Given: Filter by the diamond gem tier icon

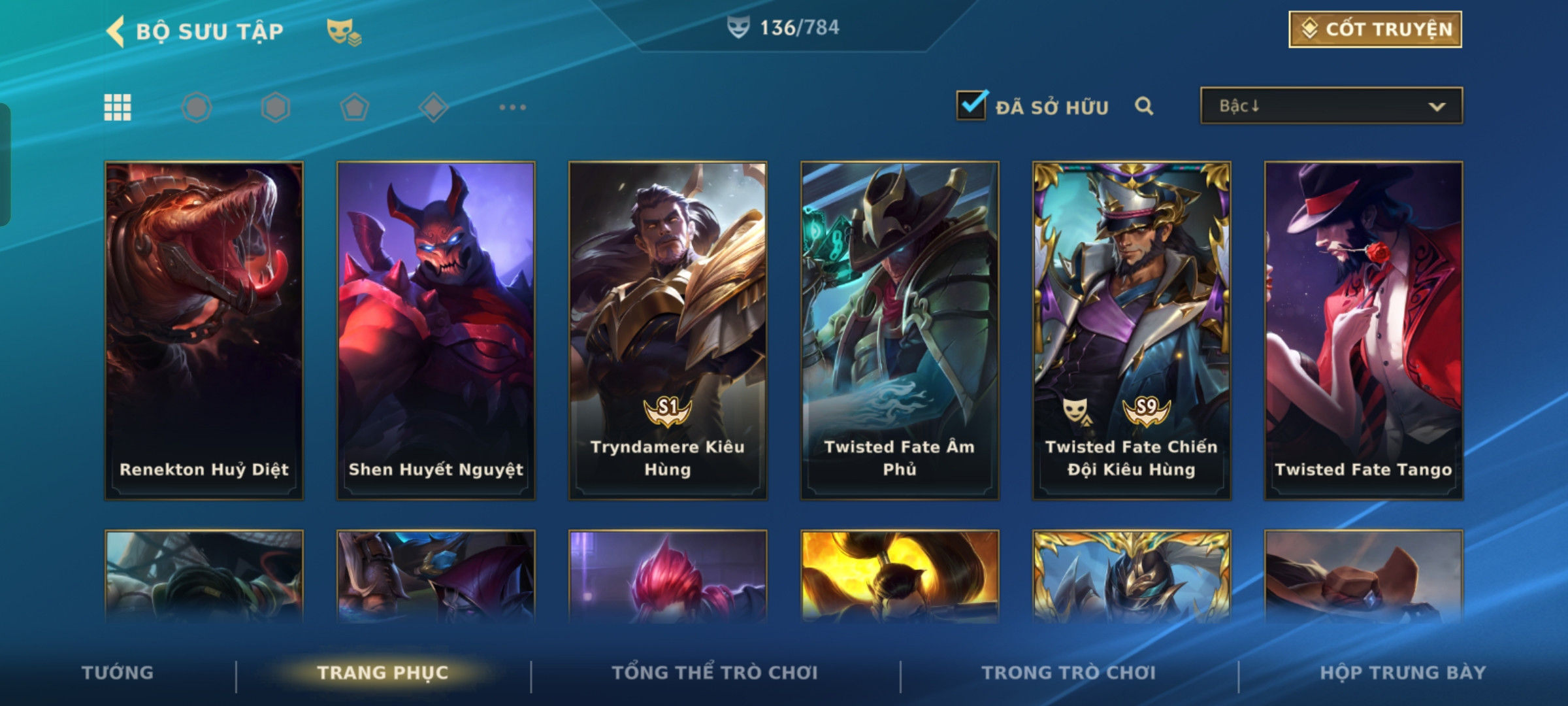Looking at the screenshot, I should [434, 107].
